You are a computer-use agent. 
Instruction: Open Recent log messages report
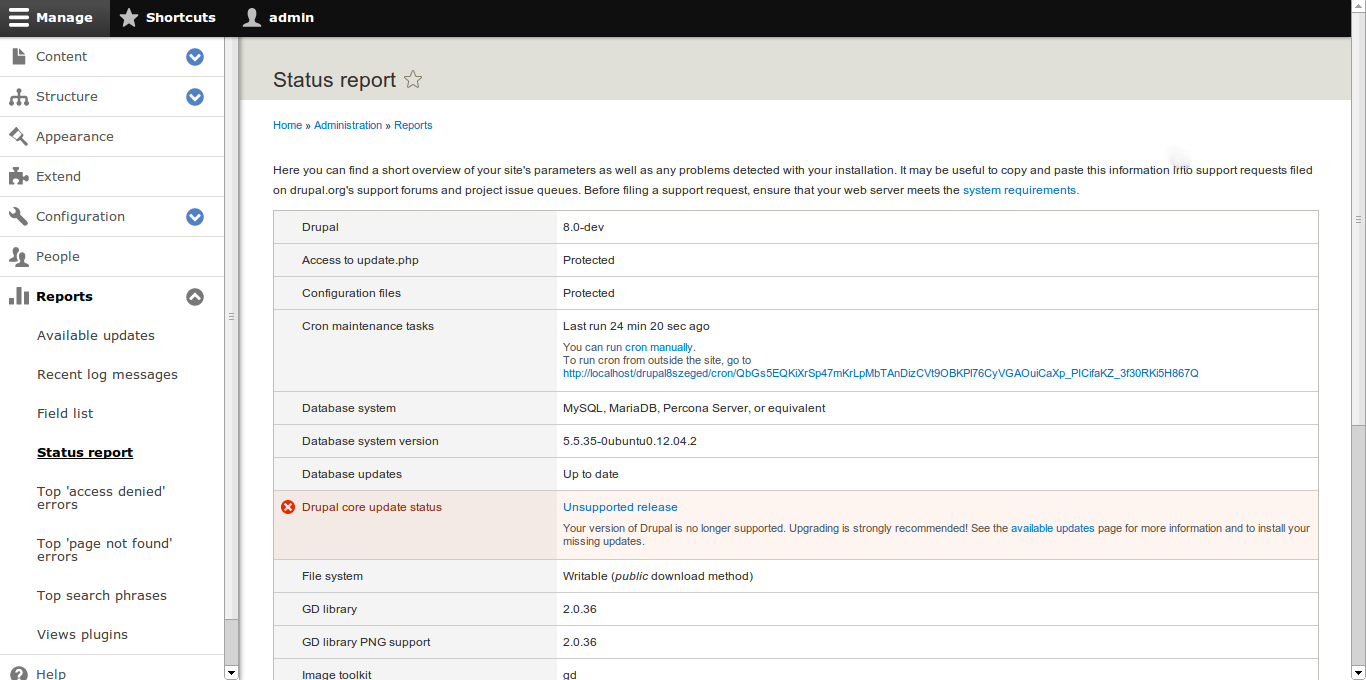[x=107, y=374]
